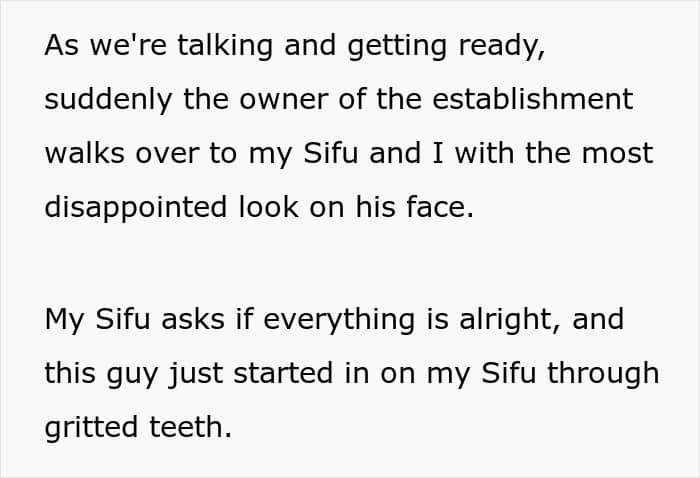The image size is (700, 478).
Task: Click the word "look"
Action: tap(269, 207)
